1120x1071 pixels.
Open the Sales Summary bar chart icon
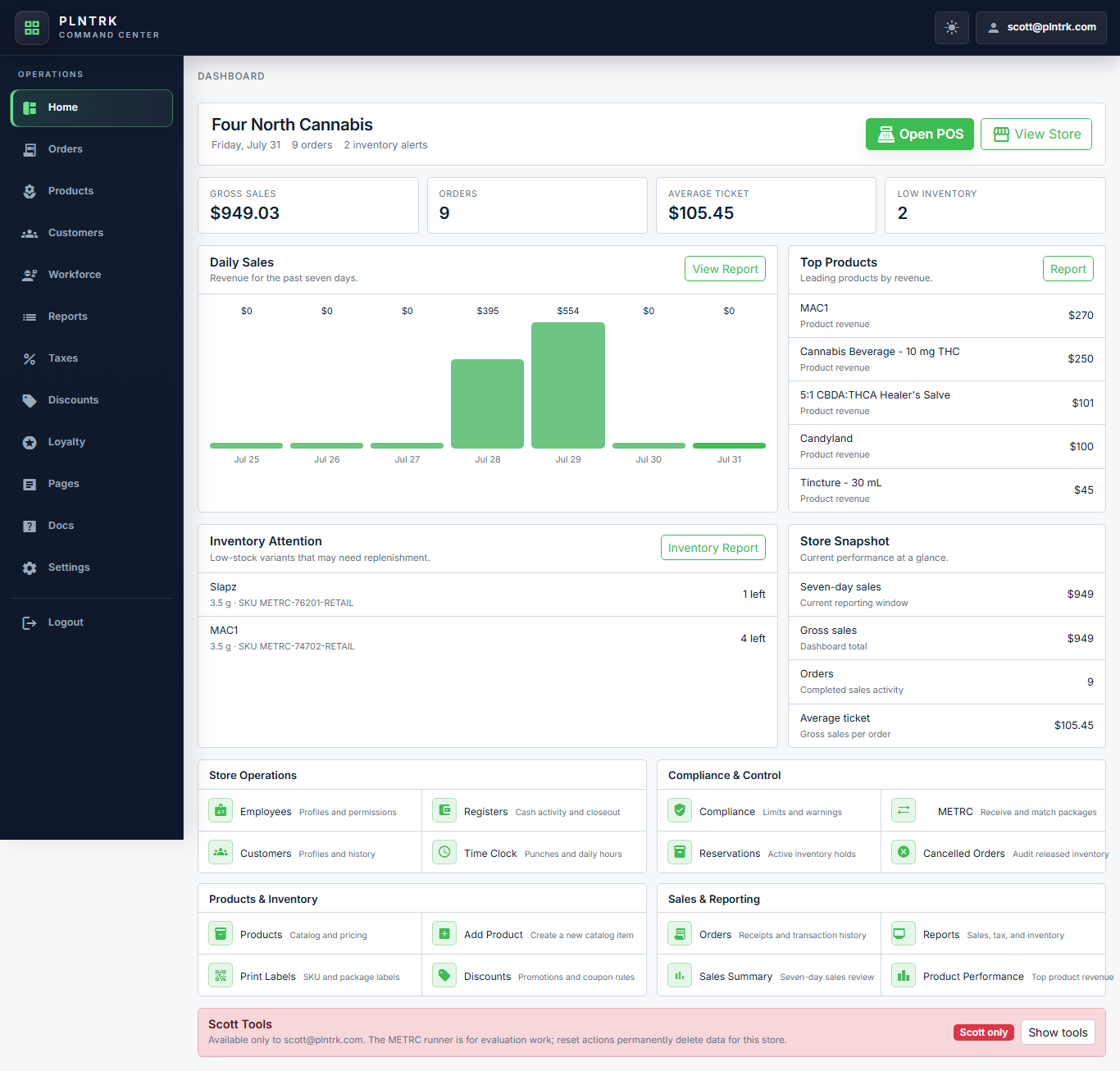click(680, 976)
